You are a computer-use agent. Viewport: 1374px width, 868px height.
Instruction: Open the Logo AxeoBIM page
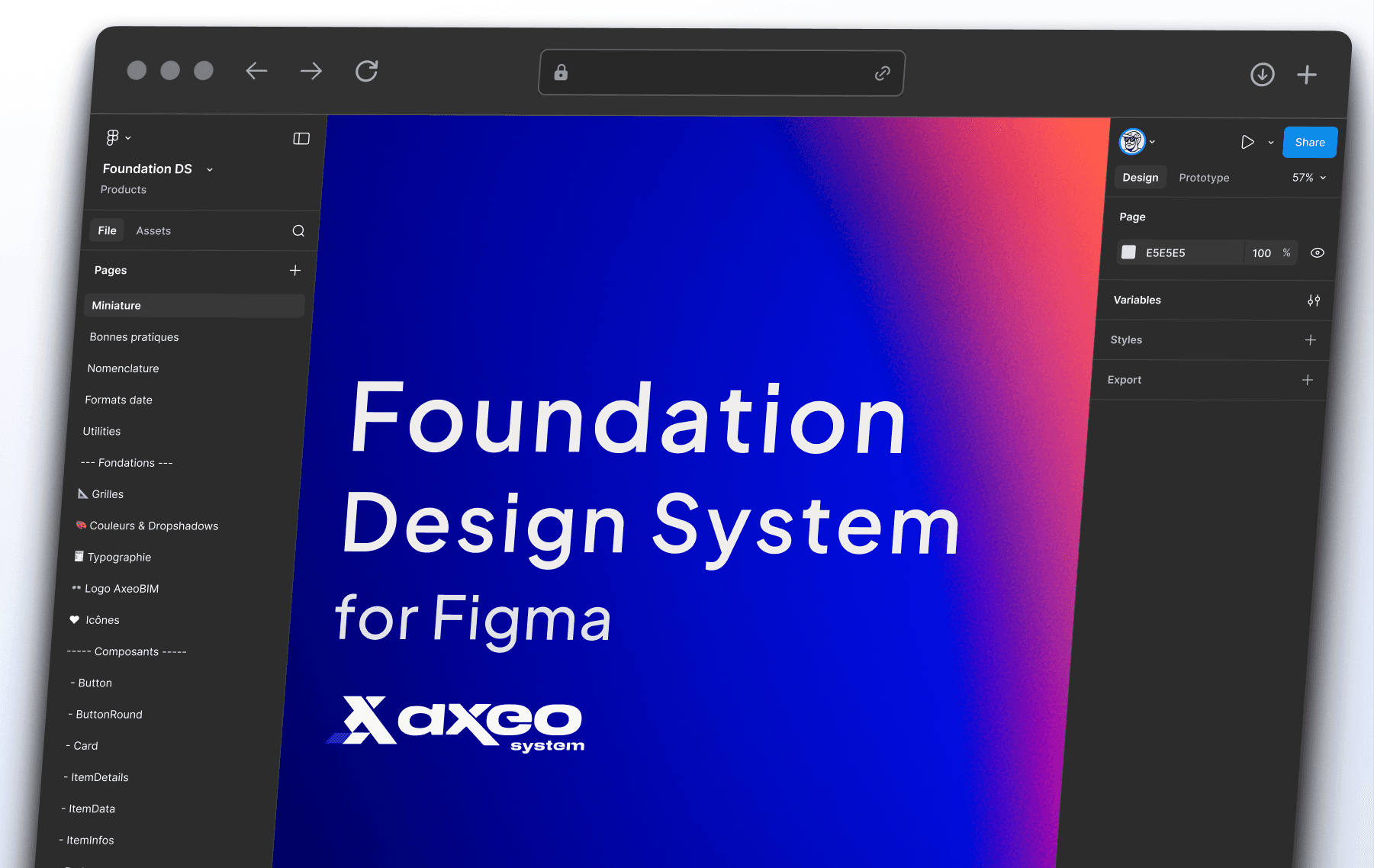click(x=115, y=589)
